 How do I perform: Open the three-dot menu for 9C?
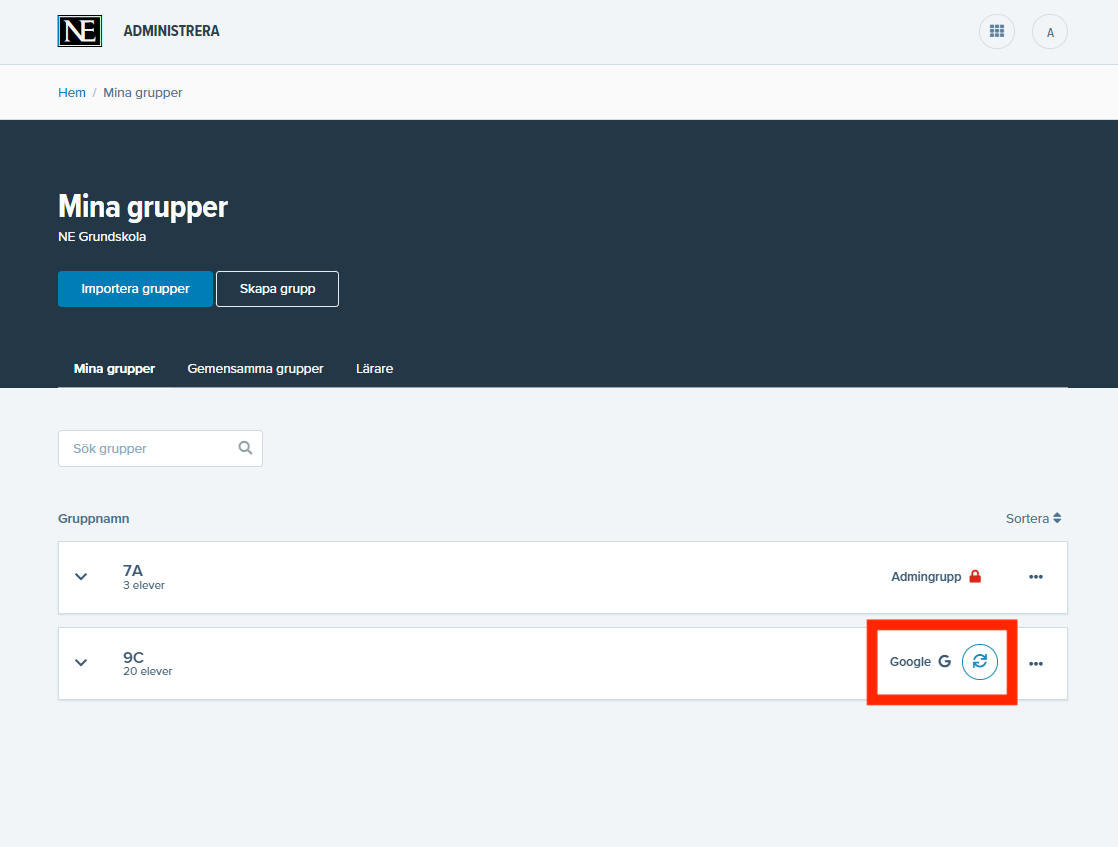click(1035, 663)
